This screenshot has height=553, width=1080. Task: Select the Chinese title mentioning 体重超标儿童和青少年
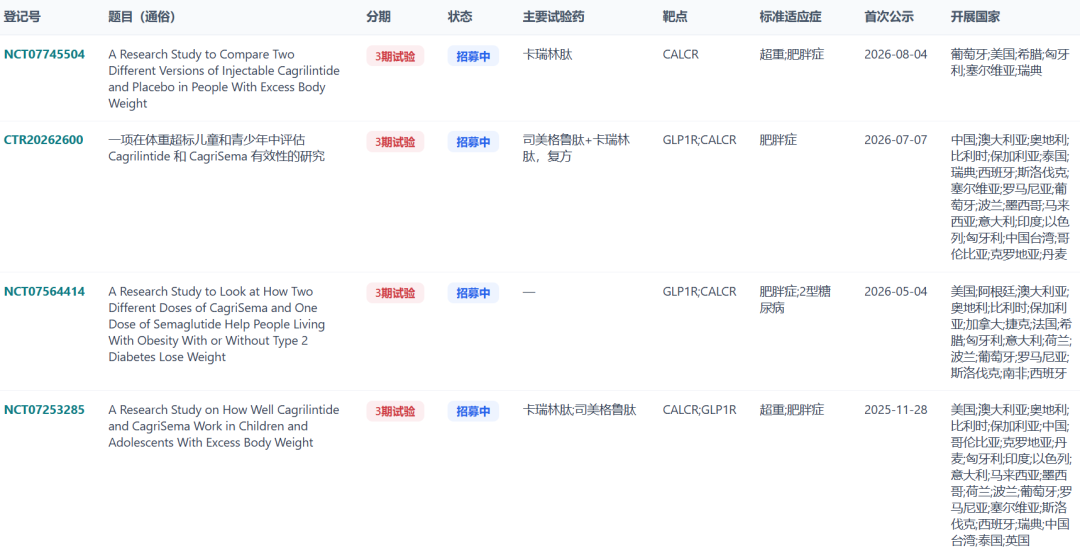[x=216, y=149]
